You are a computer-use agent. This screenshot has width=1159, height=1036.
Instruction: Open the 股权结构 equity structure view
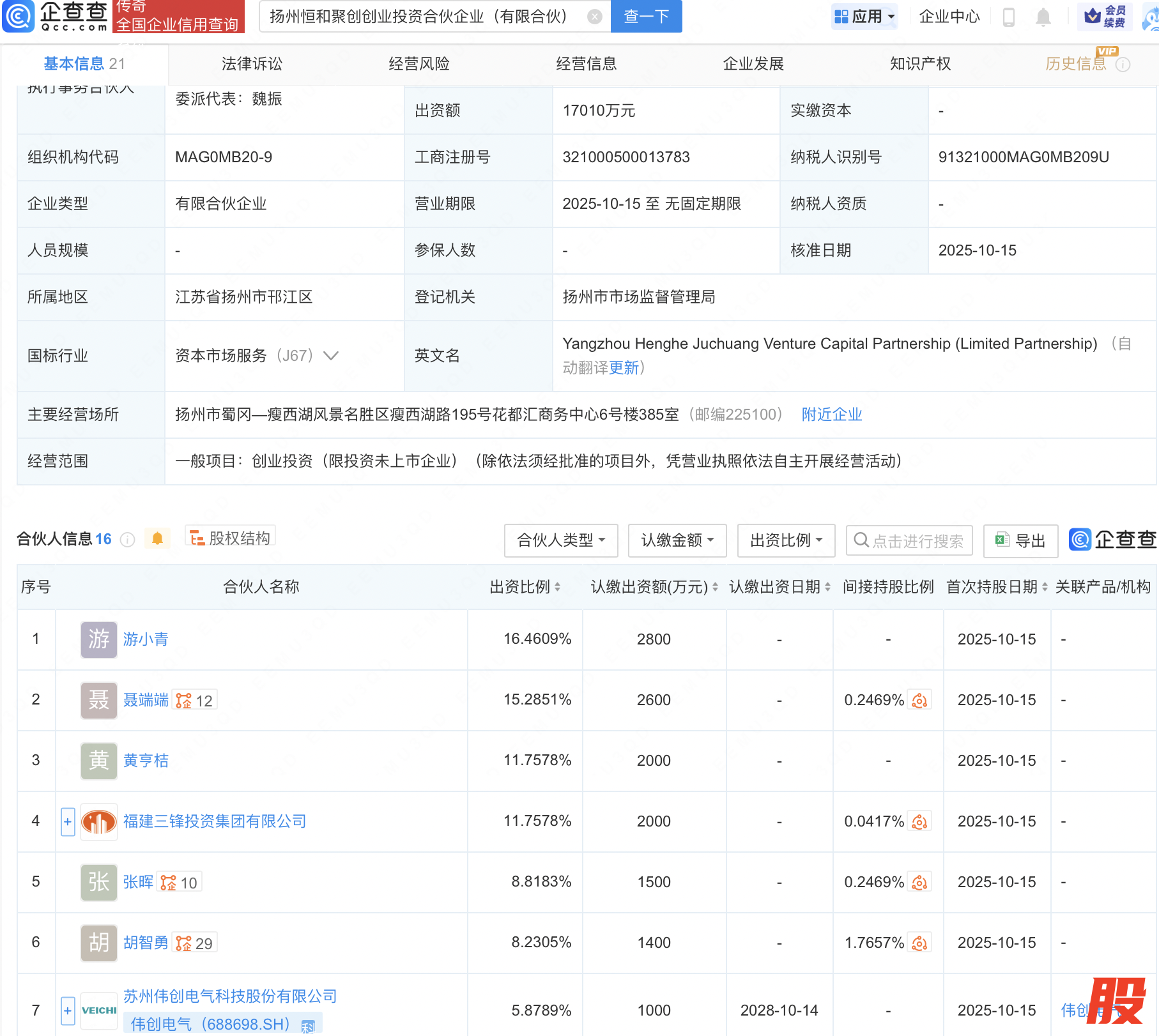tap(230, 538)
